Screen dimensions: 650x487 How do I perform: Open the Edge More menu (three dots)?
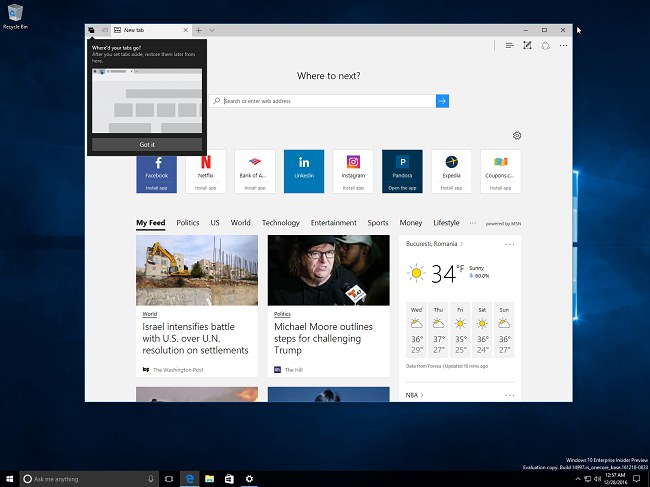[x=563, y=46]
